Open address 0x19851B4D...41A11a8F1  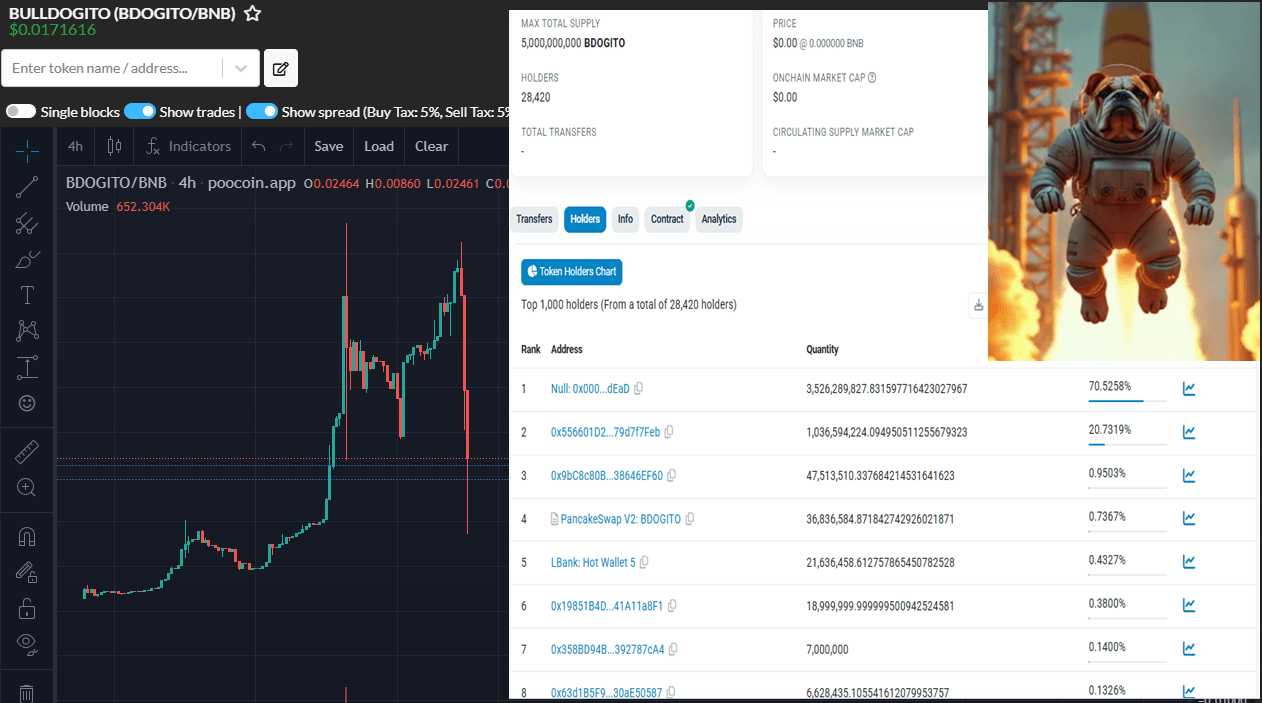[x=607, y=606]
